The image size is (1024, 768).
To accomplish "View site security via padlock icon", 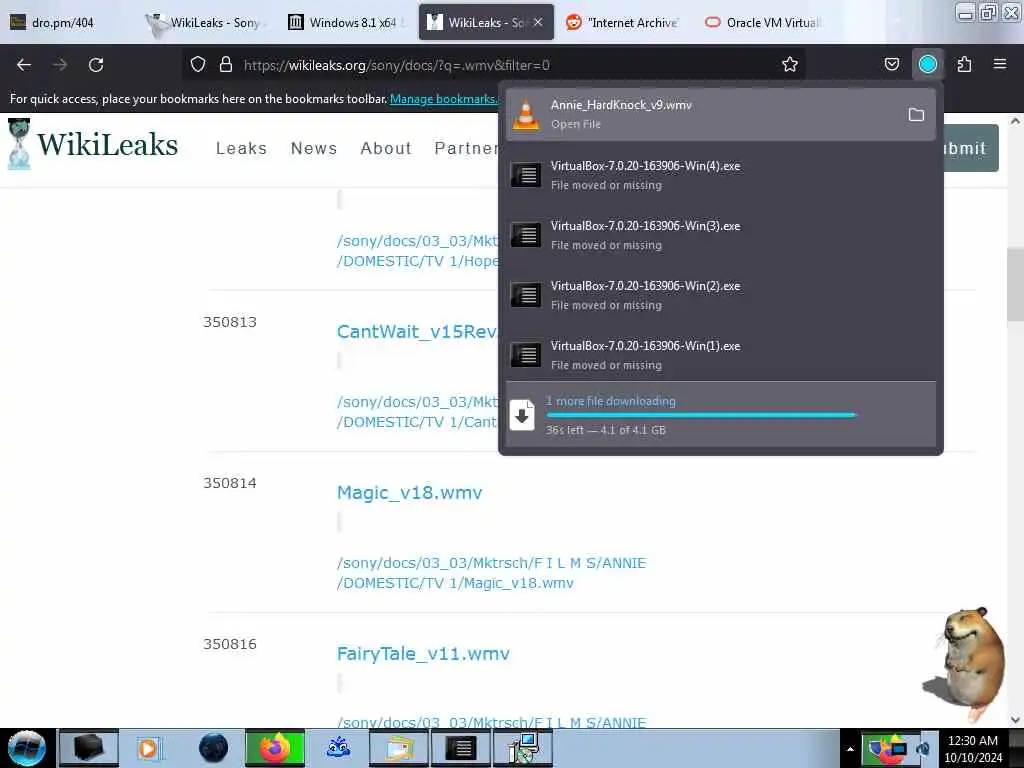I will [226, 64].
